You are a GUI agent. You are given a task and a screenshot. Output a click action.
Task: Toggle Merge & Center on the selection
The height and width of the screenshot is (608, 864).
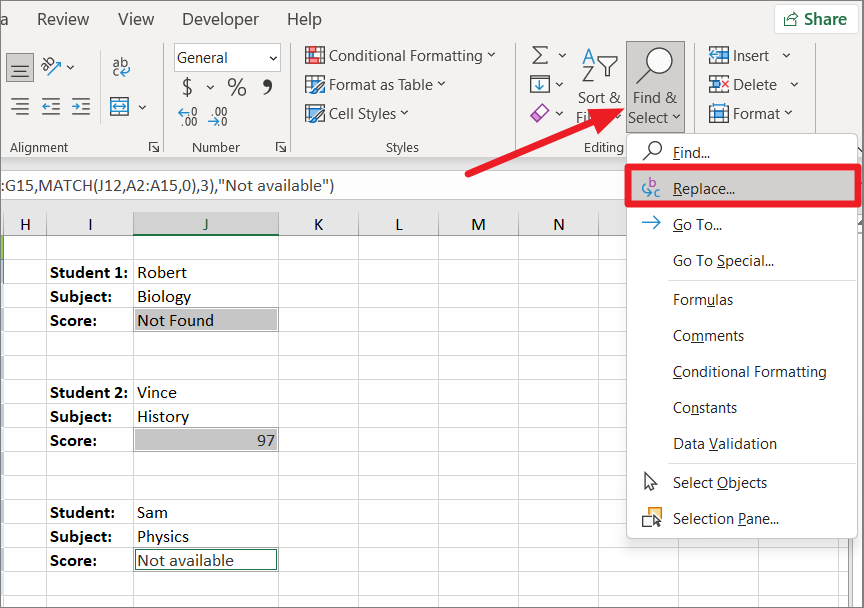click(x=120, y=107)
